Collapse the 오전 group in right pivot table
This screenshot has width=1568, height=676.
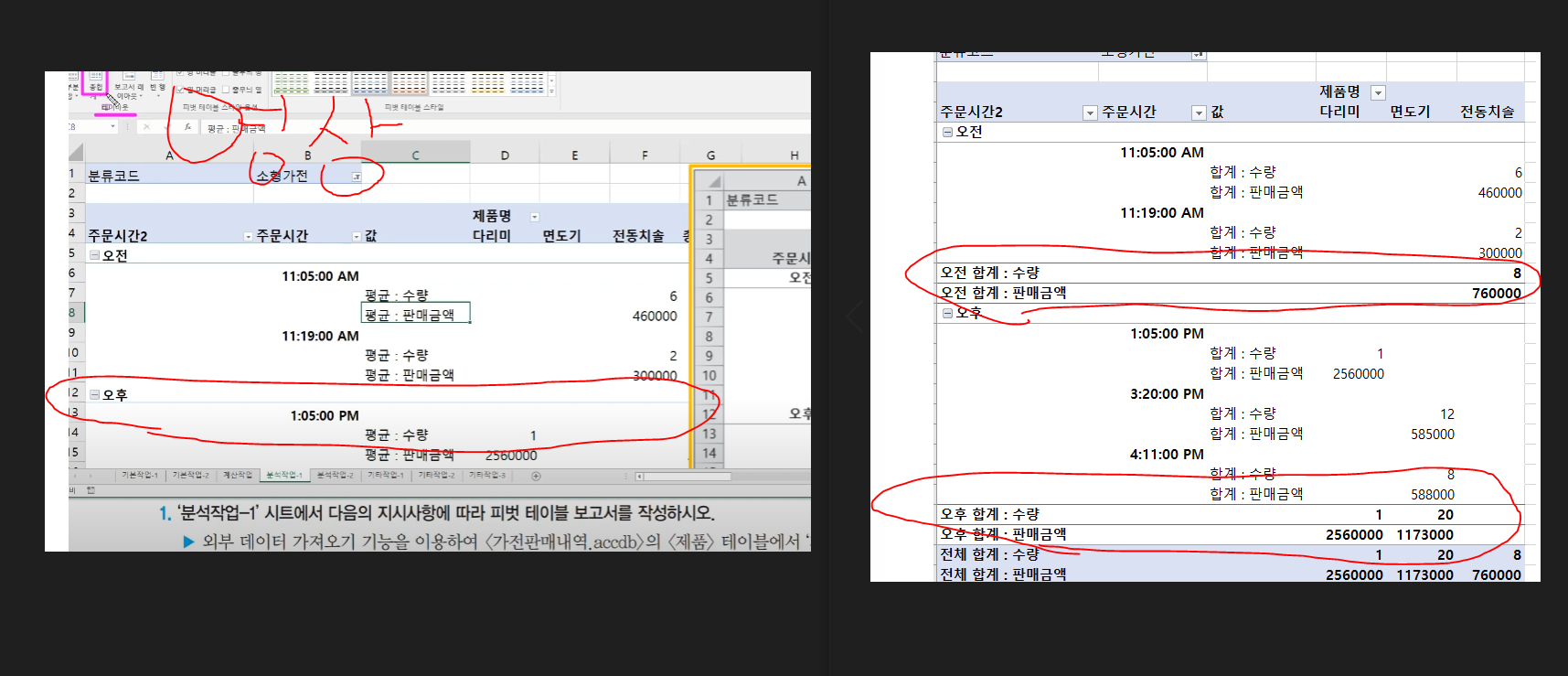[947, 132]
